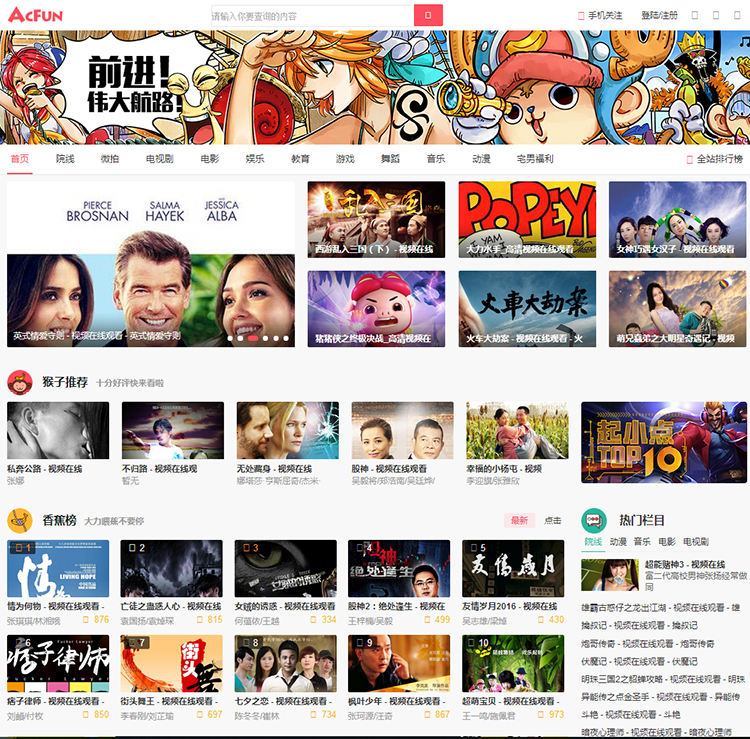Open the 宅男福利 navigation tab
The width and height of the screenshot is (750, 739).
click(535, 159)
